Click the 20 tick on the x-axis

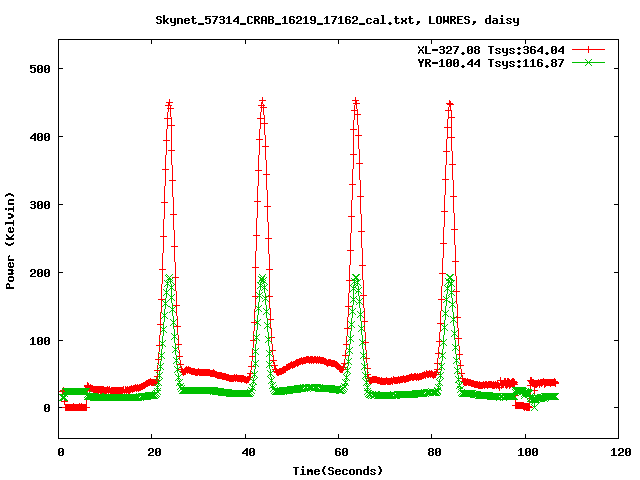tap(152, 452)
